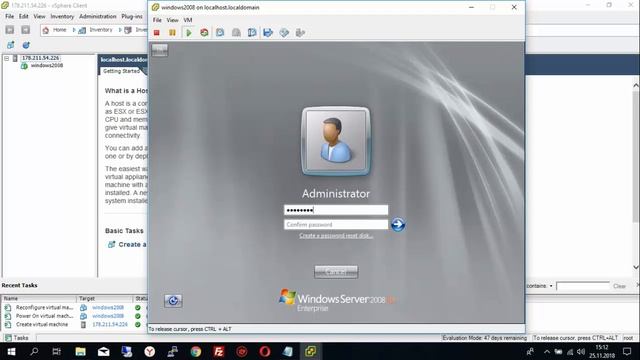Click the Ease of Access button on the login screen

click(173, 300)
